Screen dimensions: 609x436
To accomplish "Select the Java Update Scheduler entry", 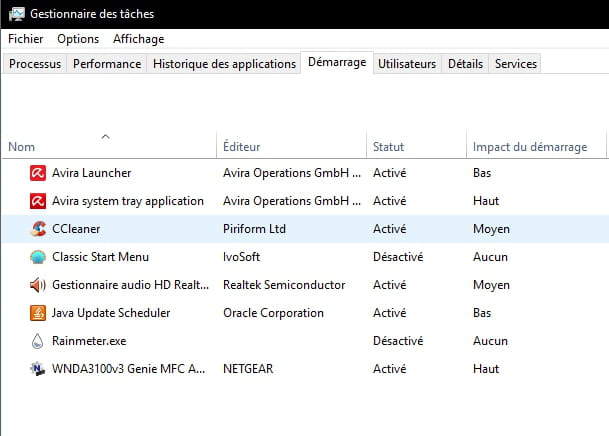I will (x=111, y=313).
